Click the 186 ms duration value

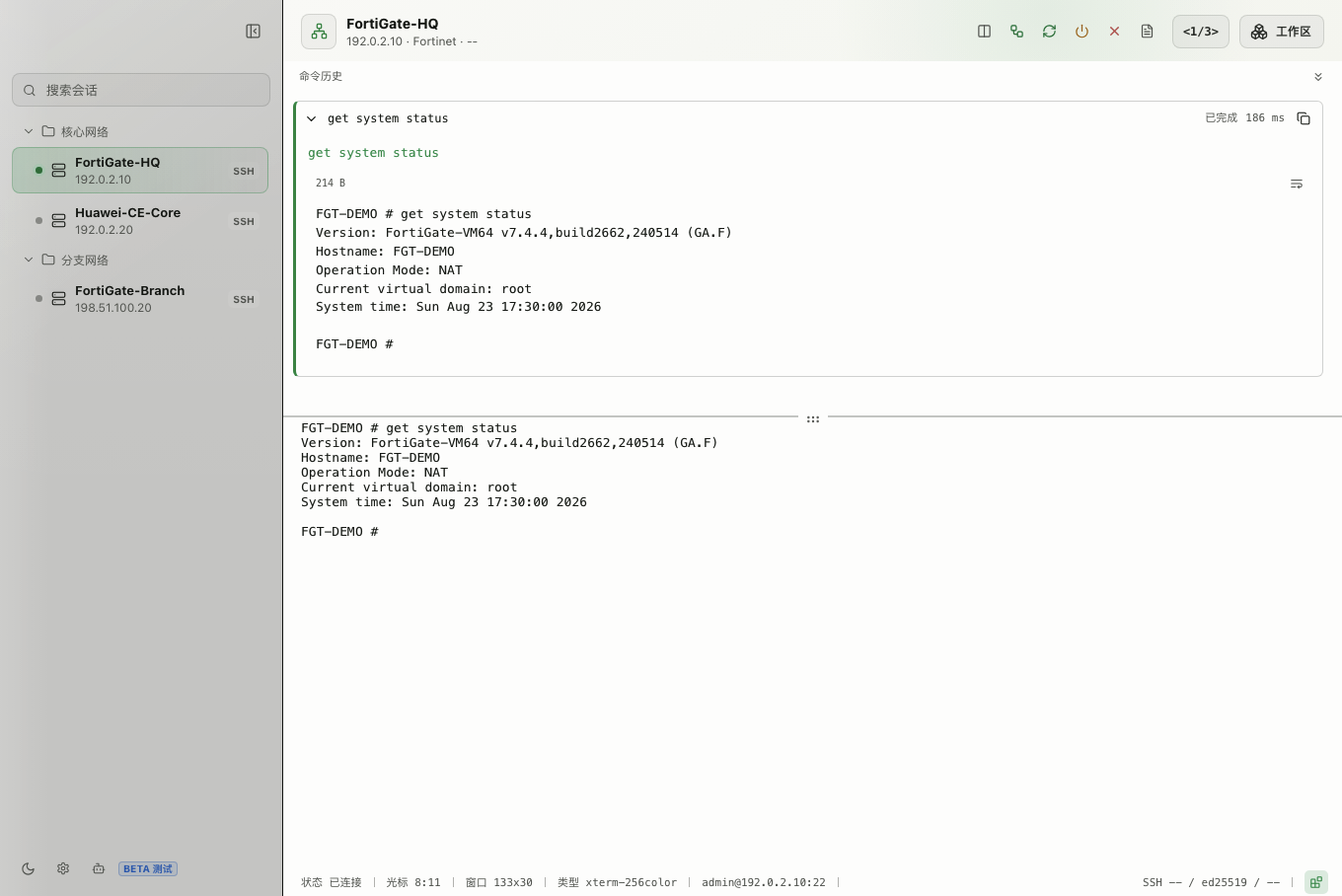click(1265, 118)
